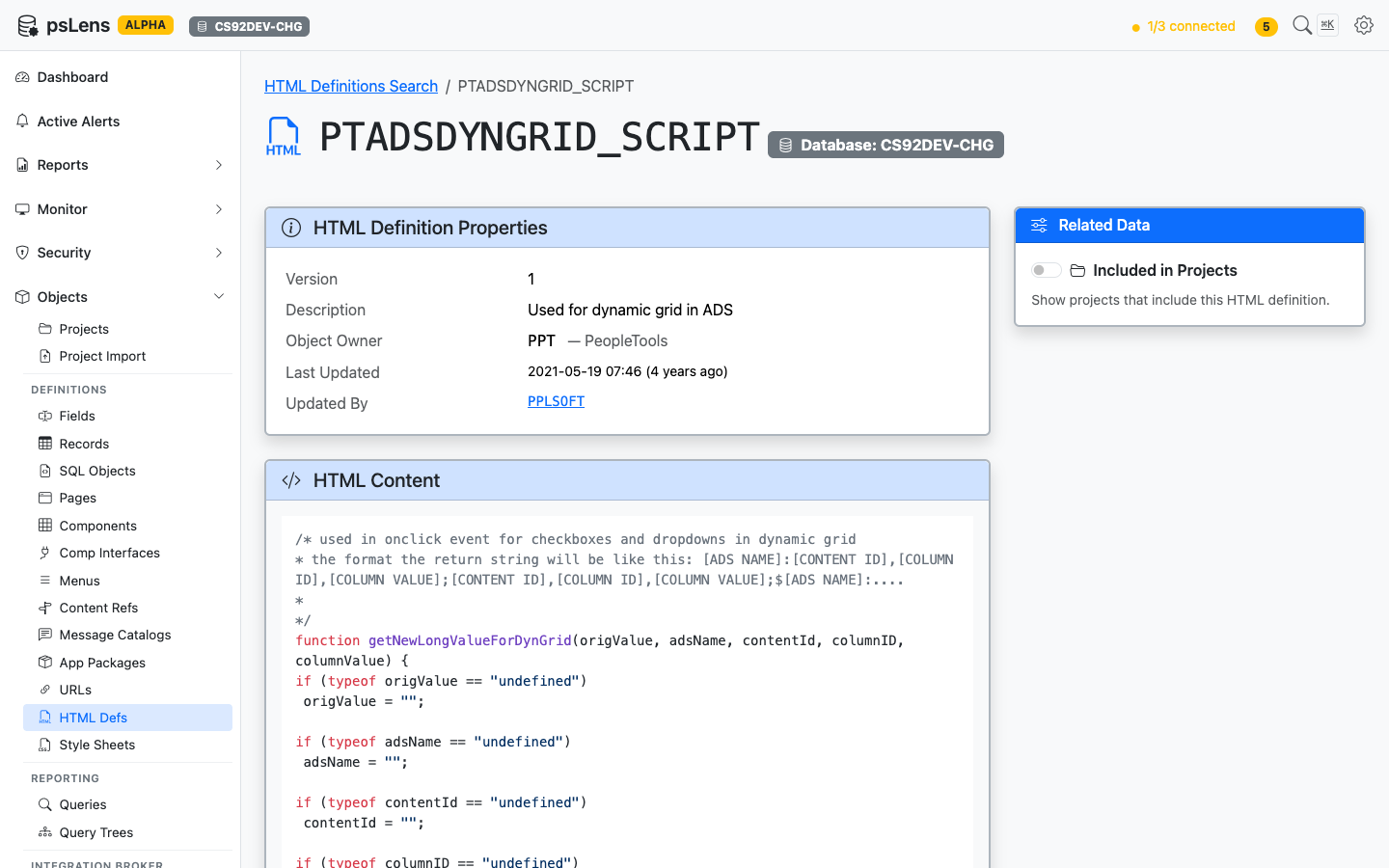This screenshot has width=1389, height=868.
Task: Click the large HTML file icon by title
Action: point(284,136)
